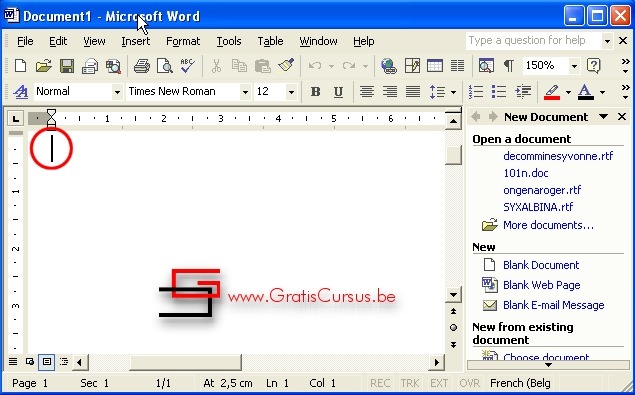Open the Format menu
Viewport: 635px width, 395px height.
(183, 41)
